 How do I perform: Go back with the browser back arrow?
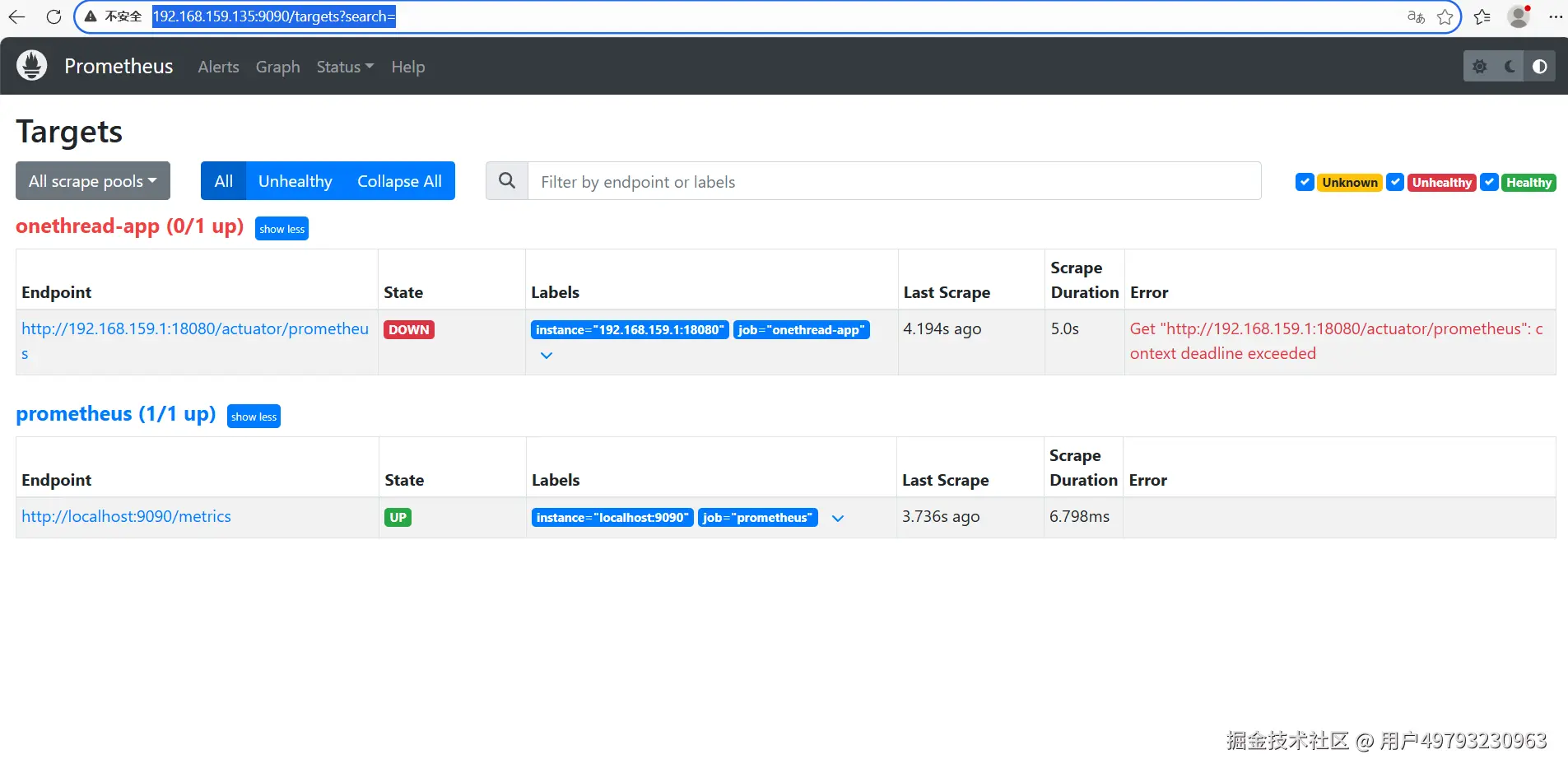tap(16, 16)
